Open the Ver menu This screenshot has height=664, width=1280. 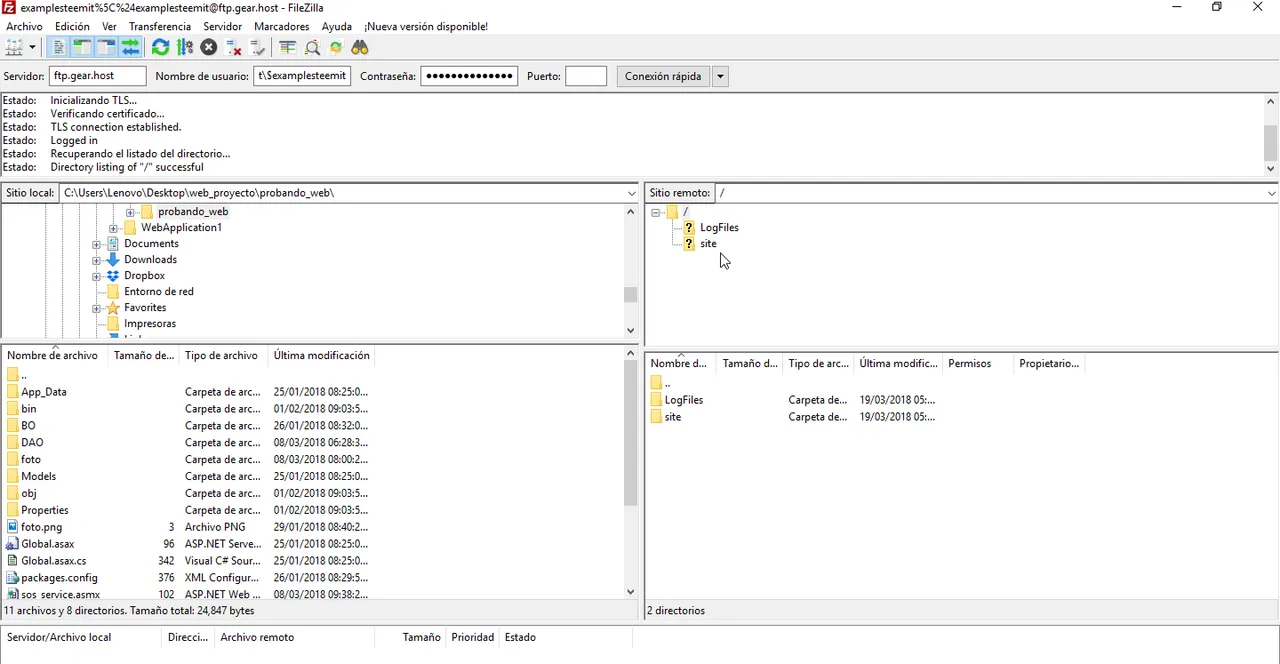pyautogui.click(x=109, y=26)
